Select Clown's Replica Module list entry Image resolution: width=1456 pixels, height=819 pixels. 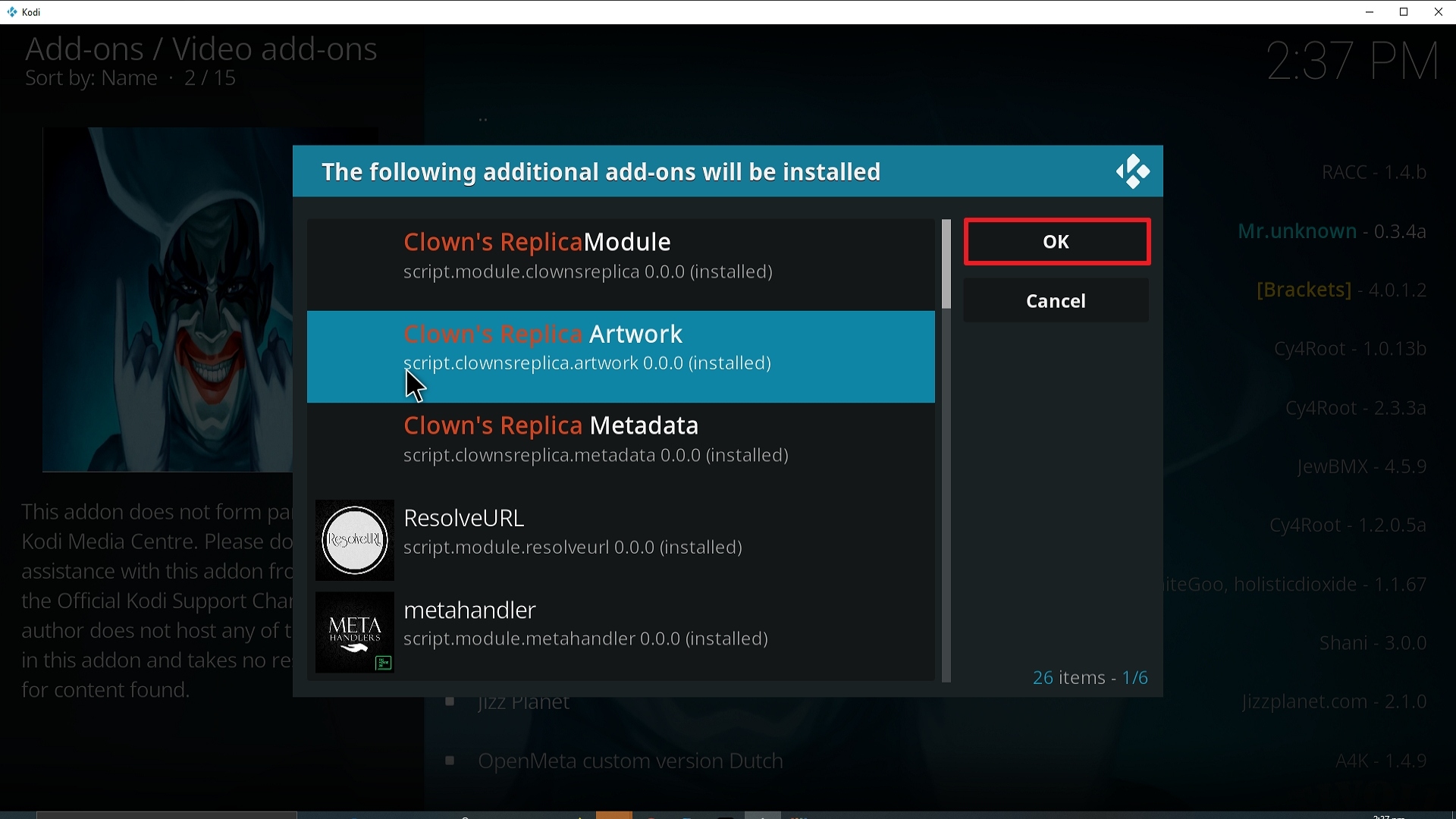pos(621,265)
